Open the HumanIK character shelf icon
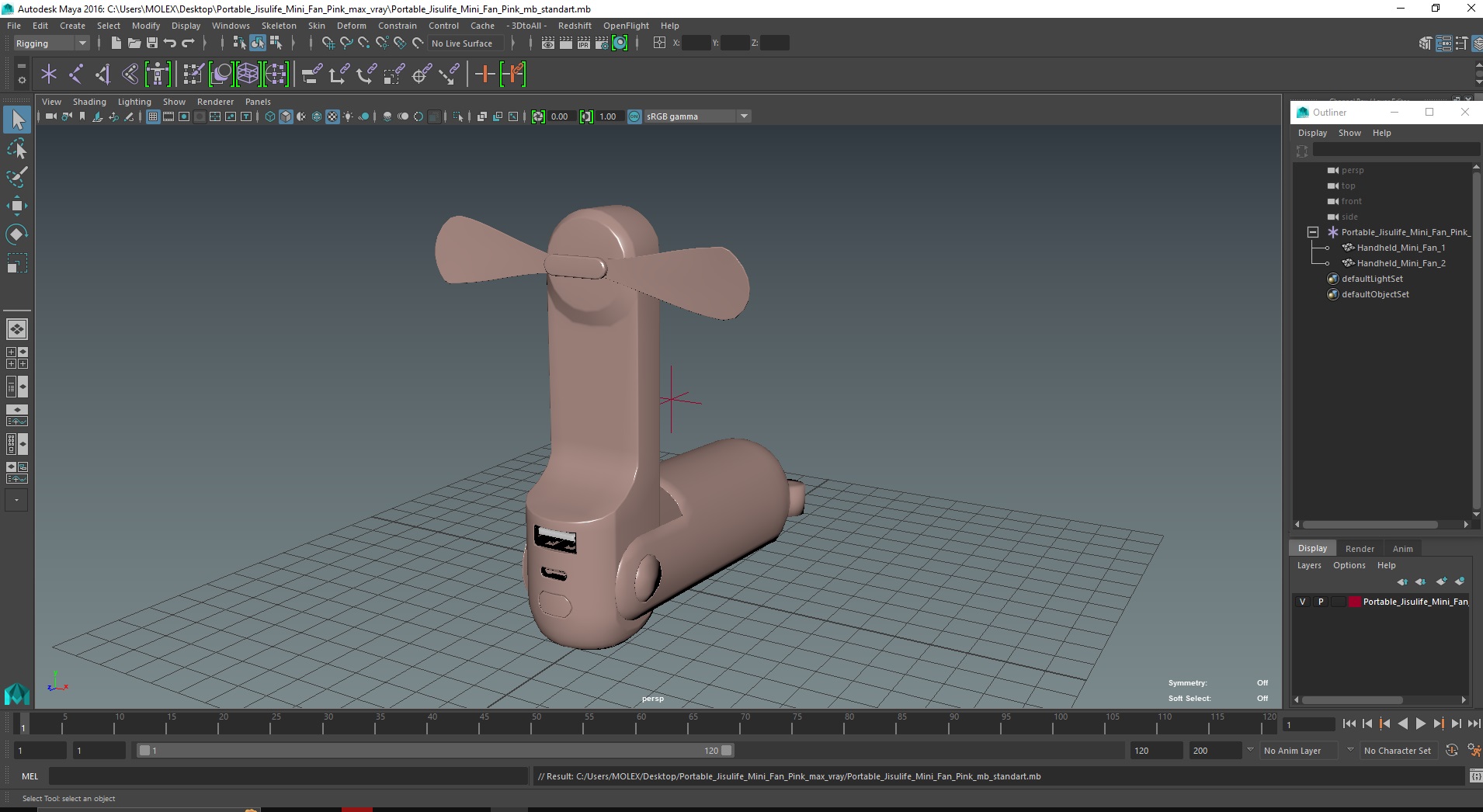The height and width of the screenshot is (812, 1483). (158, 75)
